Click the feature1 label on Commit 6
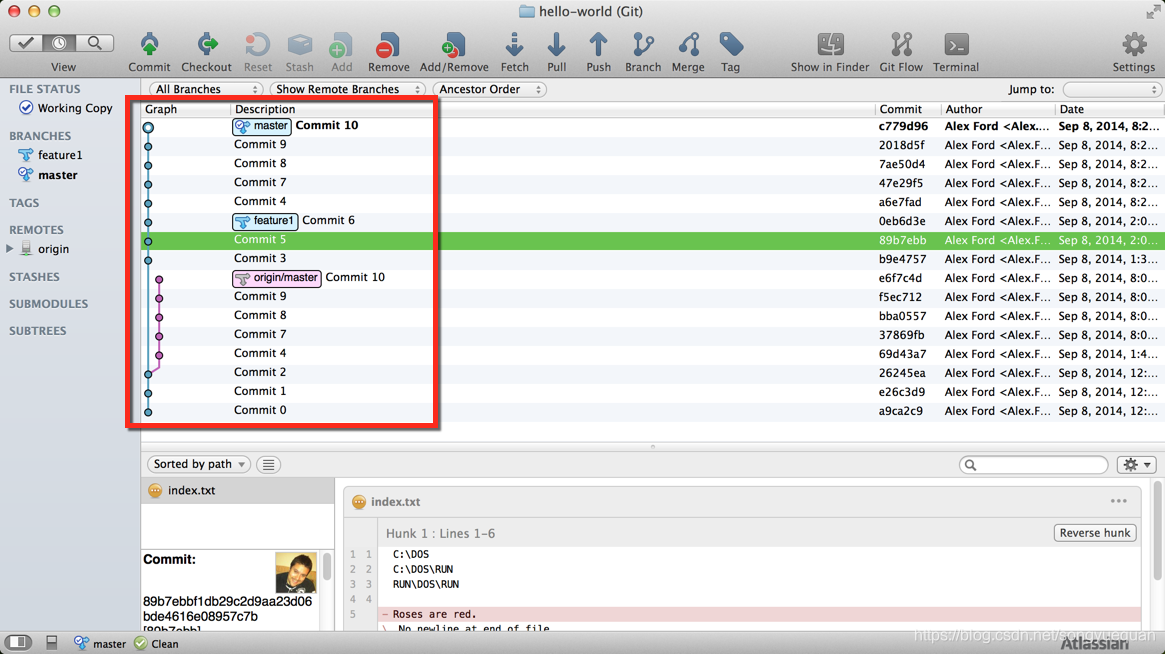The height and width of the screenshot is (654, 1165). click(x=265, y=221)
